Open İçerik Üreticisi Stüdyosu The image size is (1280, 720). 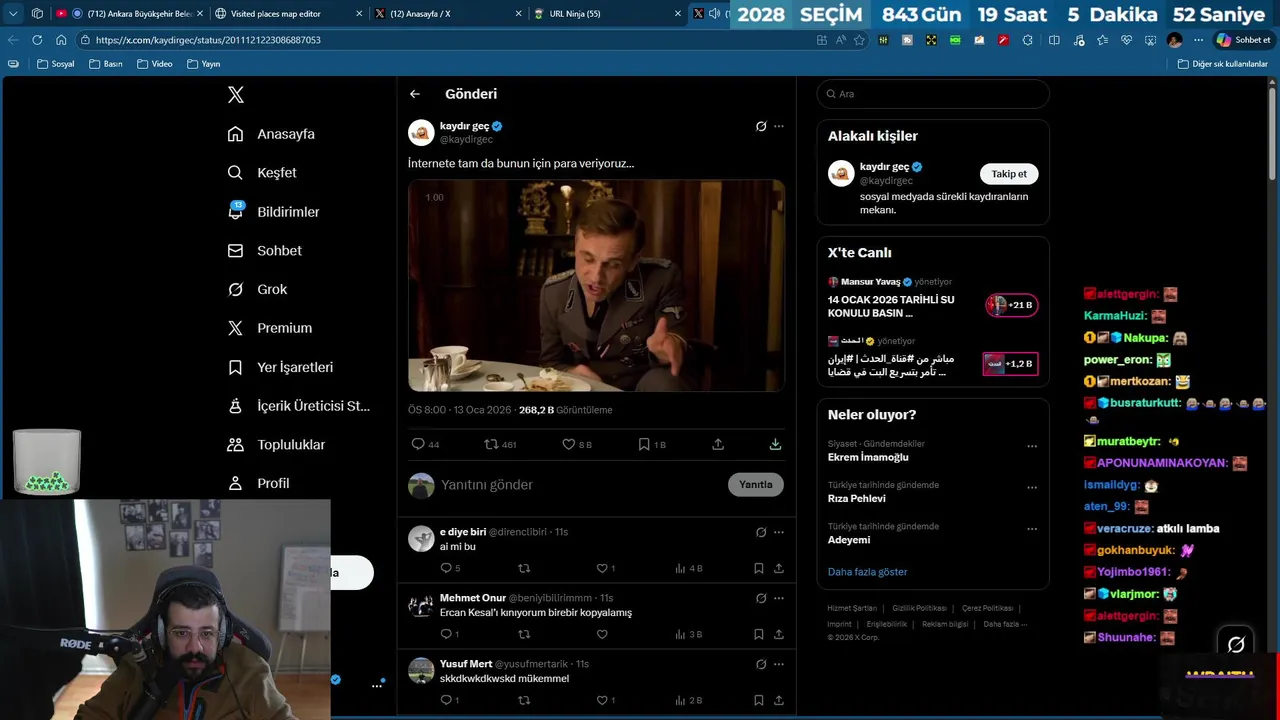click(x=299, y=406)
